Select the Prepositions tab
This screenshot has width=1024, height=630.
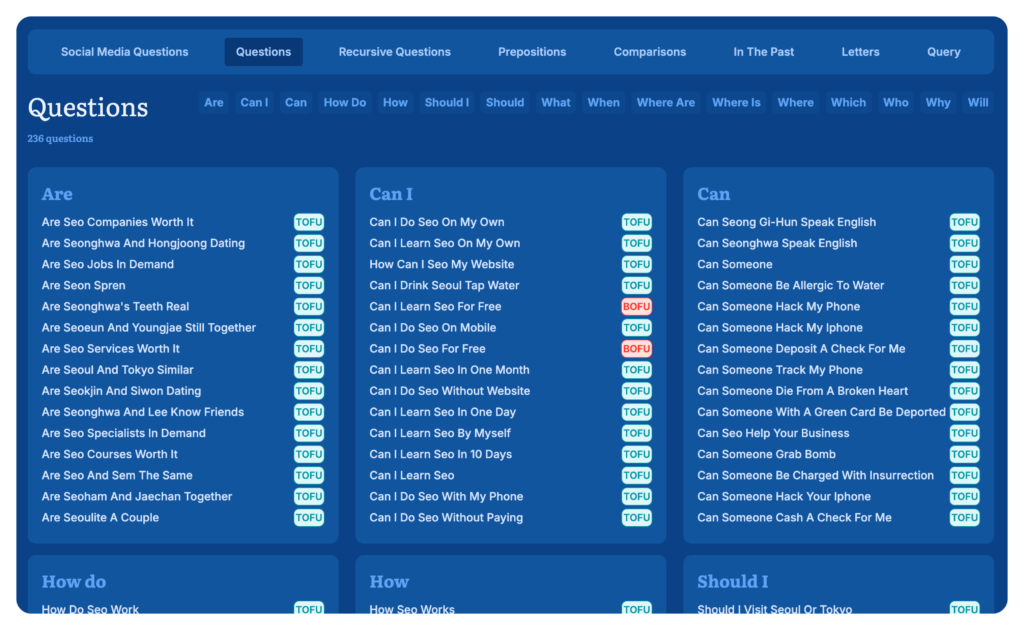click(532, 52)
